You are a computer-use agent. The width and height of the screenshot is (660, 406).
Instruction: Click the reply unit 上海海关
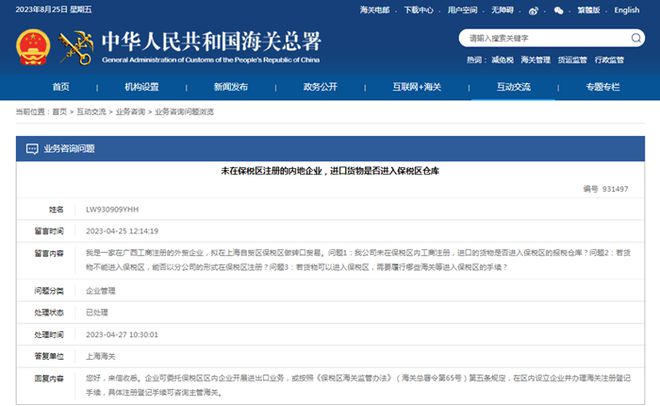[101, 357]
